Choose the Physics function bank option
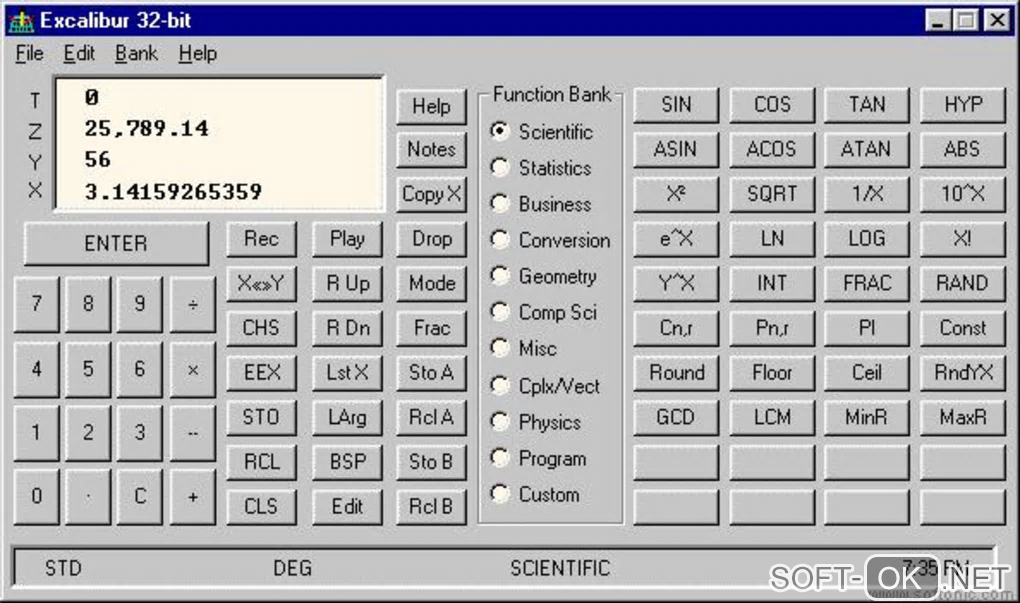Viewport: 1020px width, 603px height. point(536,422)
